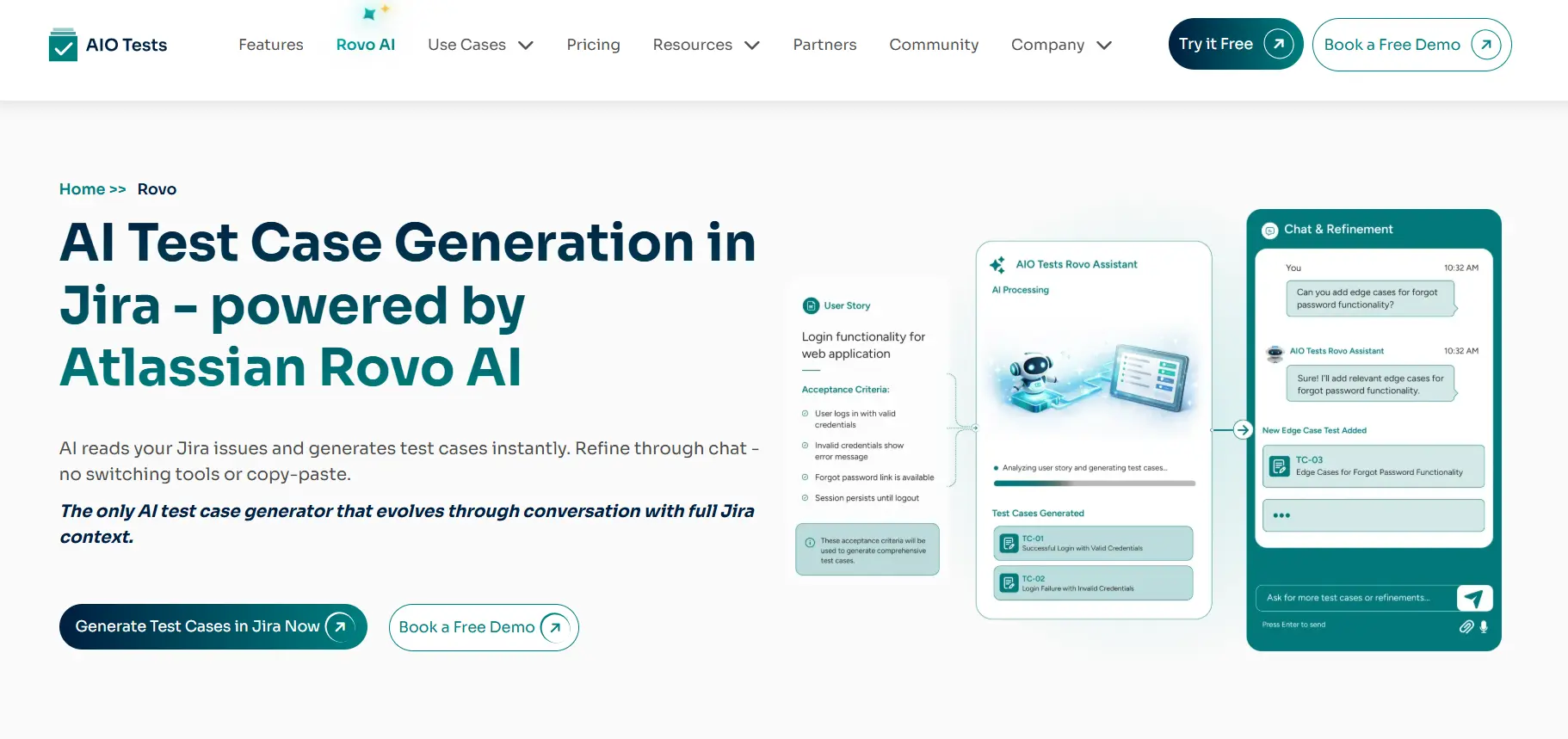Click the 'New Edge Case Test Added' label
The width and height of the screenshot is (1568, 739).
tap(1314, 430)
